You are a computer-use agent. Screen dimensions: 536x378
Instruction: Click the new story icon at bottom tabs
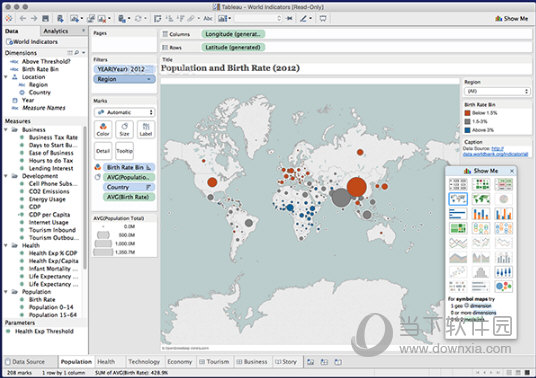[338, 362]
